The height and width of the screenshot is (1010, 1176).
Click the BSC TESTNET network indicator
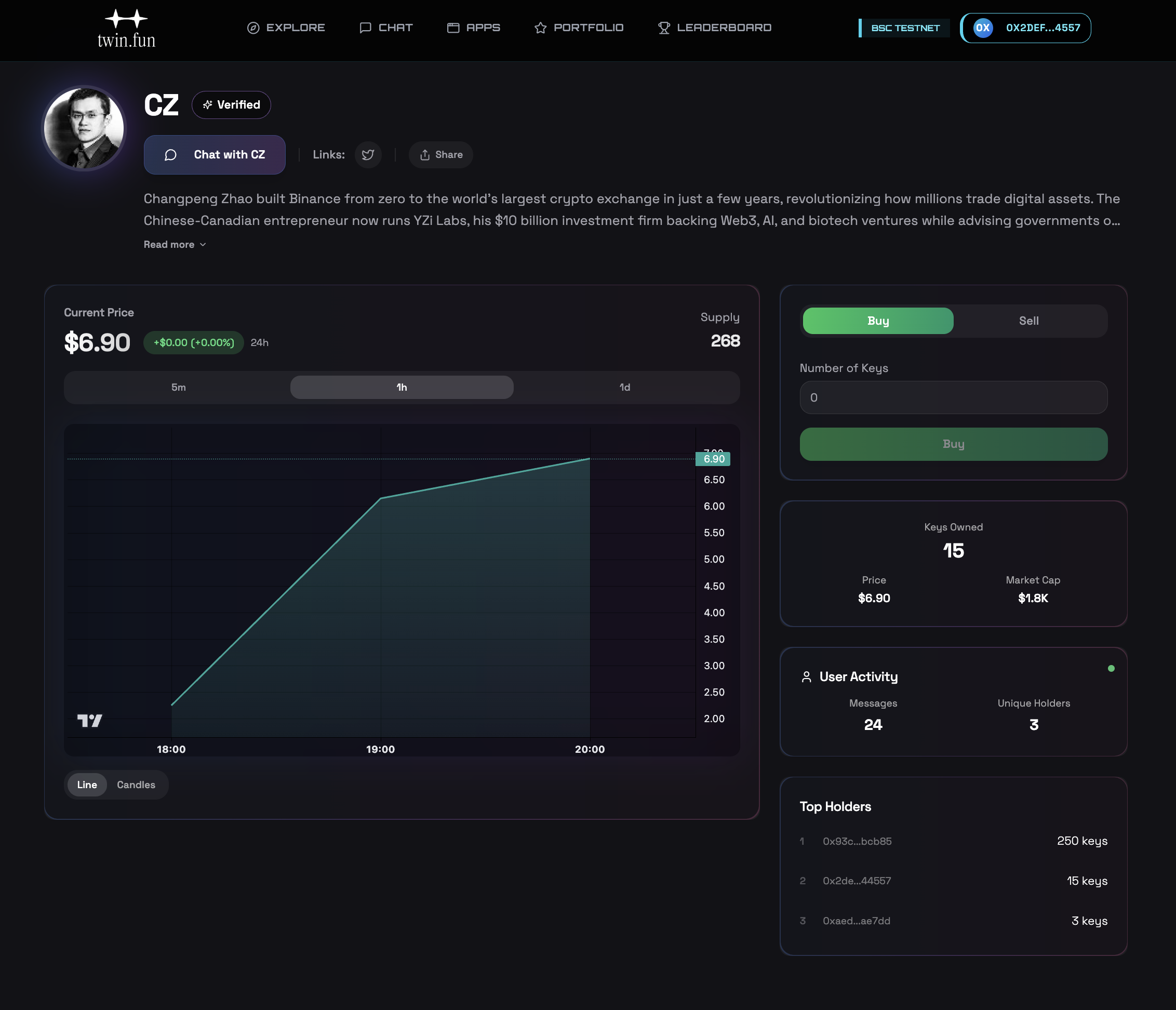[904, 27]
